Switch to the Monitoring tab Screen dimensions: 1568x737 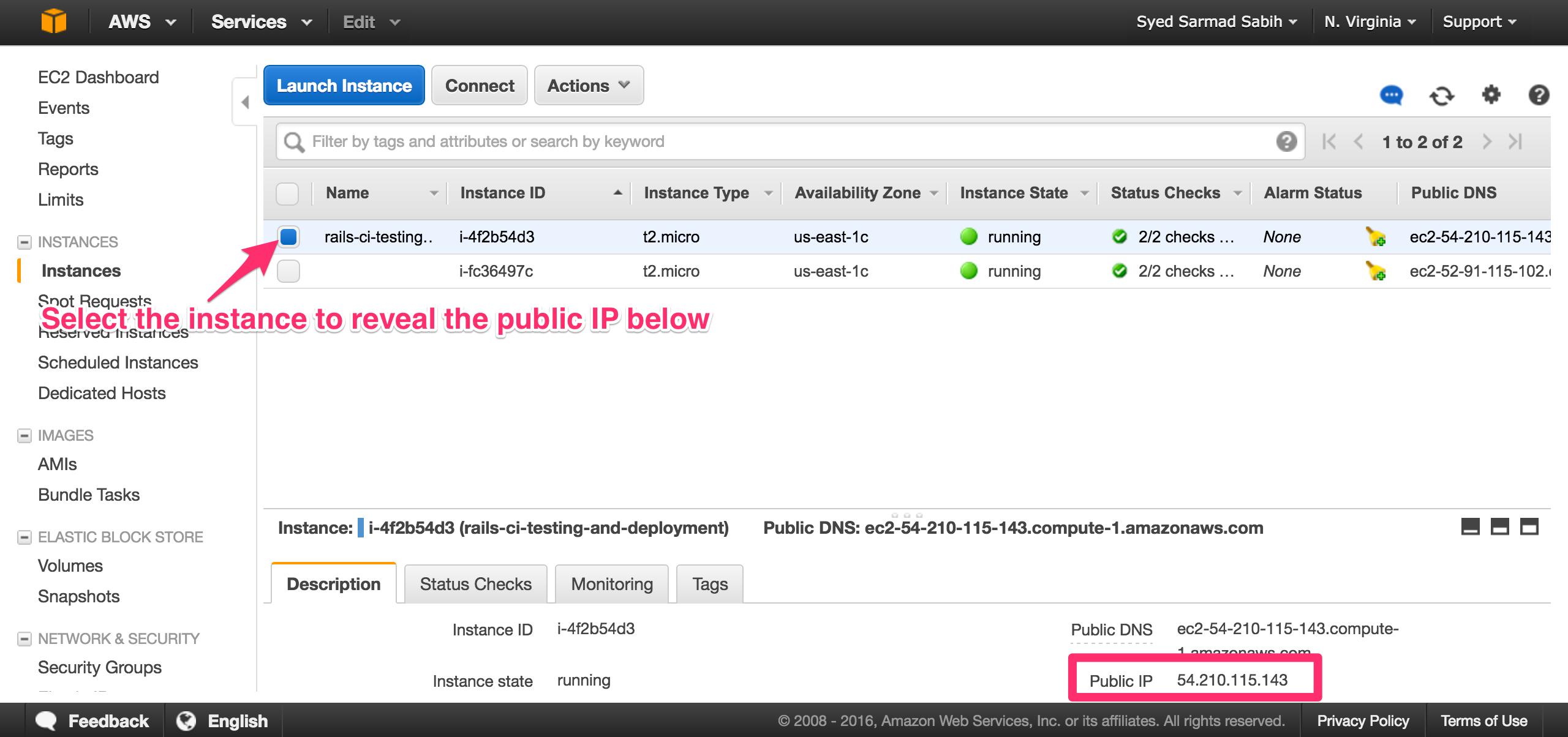coord(612,584)
